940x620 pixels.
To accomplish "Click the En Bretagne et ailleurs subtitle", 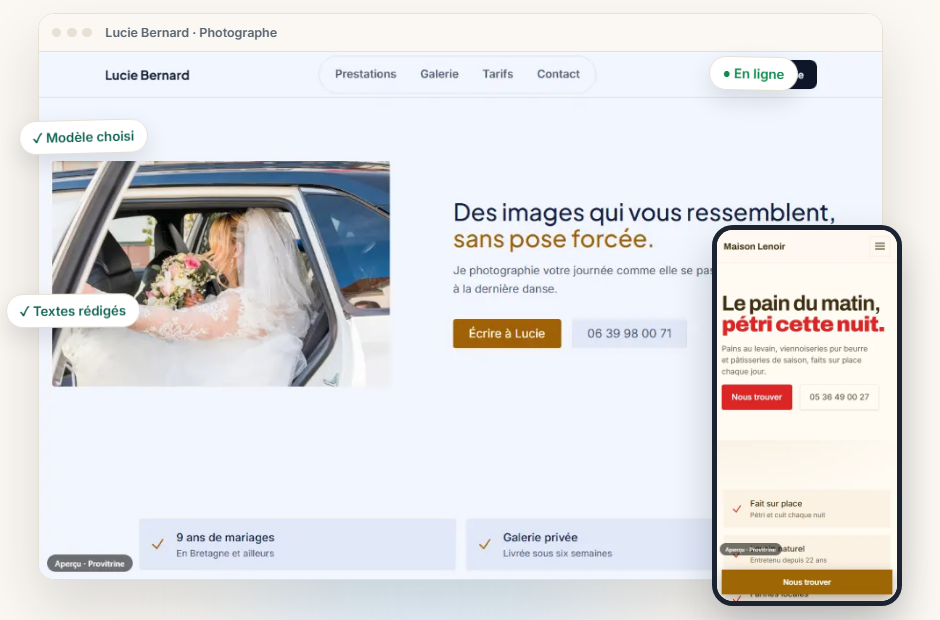I will [x=225, y=553].
